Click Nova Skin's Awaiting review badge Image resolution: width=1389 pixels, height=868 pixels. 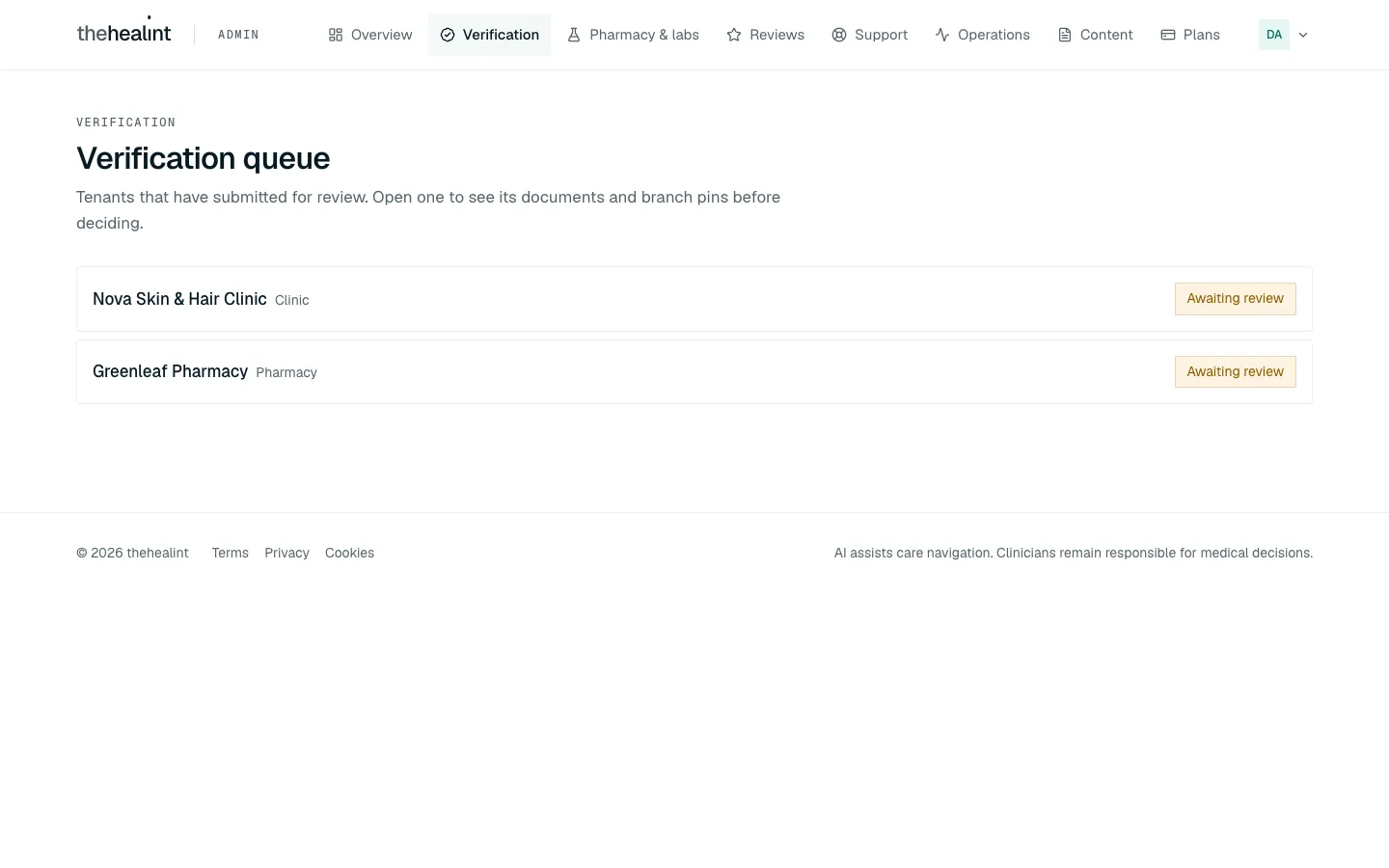(1235, 299)
